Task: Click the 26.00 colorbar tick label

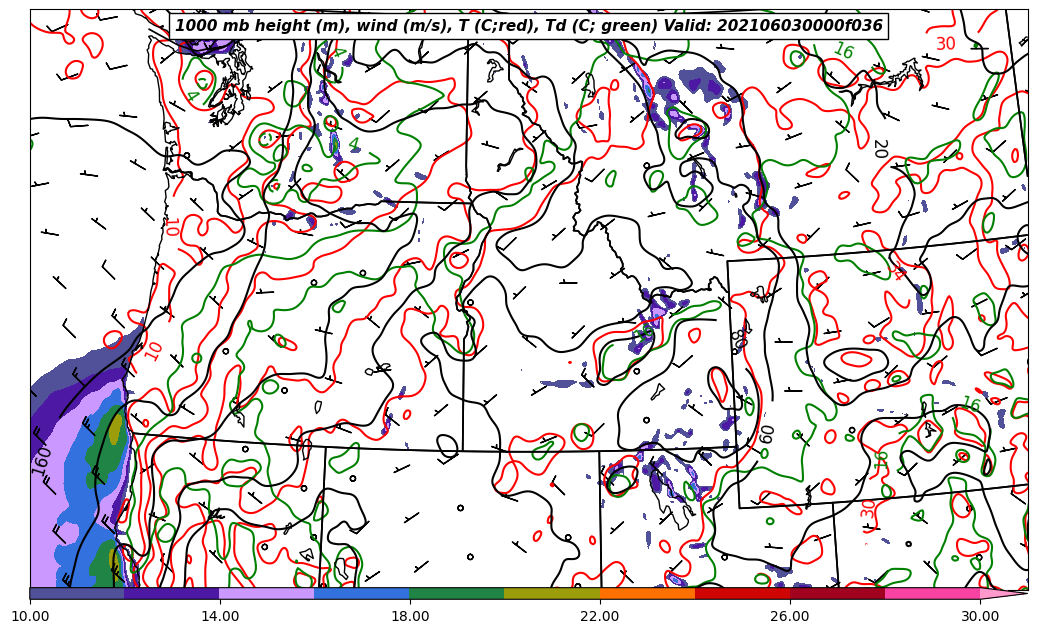Action: (x=790, y=616)
